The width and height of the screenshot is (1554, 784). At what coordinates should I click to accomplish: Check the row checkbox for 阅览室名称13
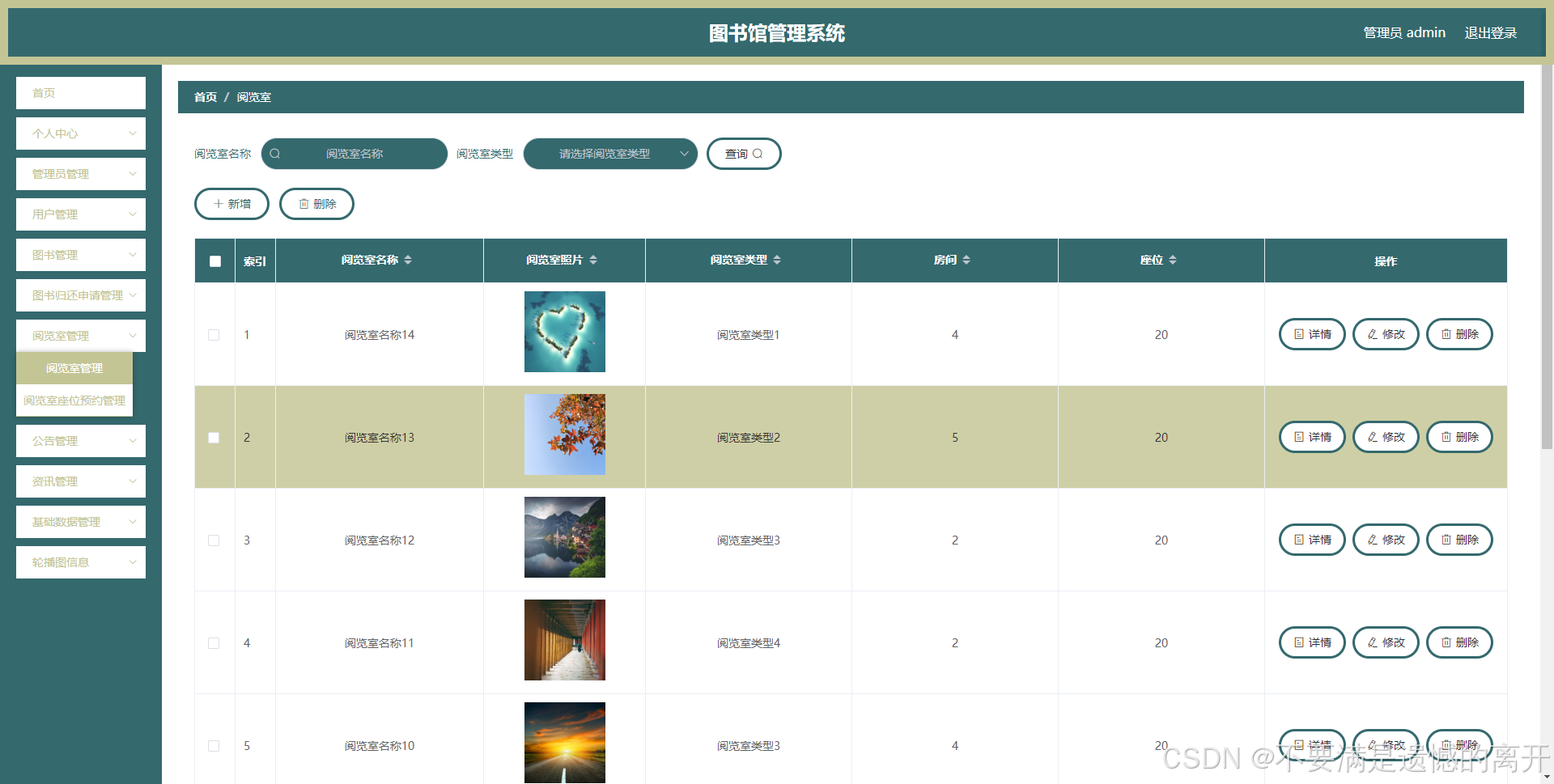[x=214, y=437]
